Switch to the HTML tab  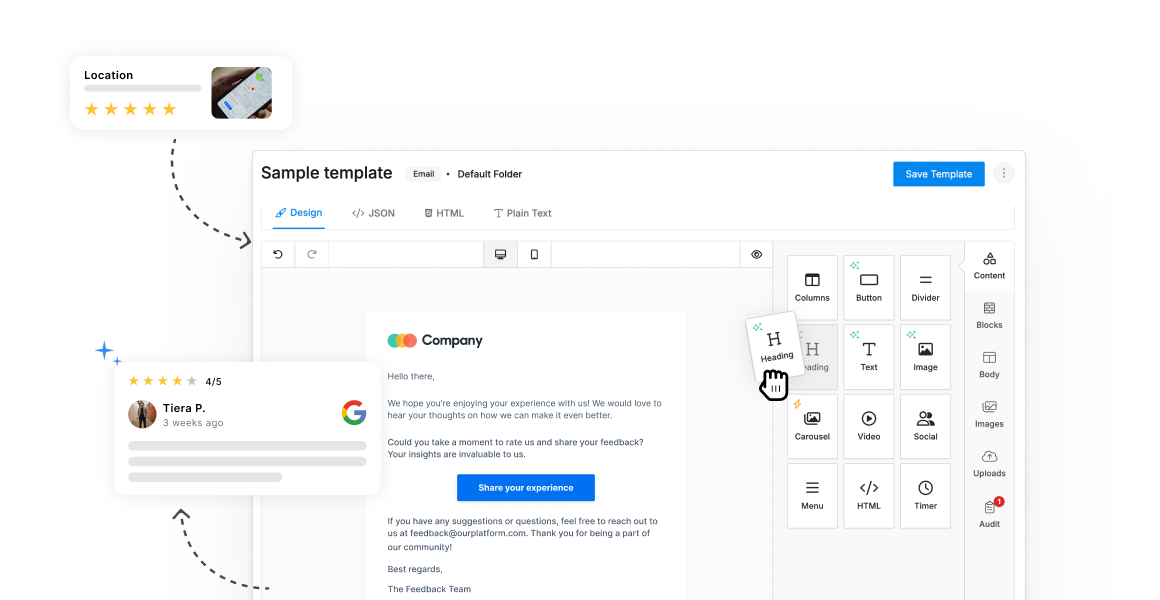444,213
